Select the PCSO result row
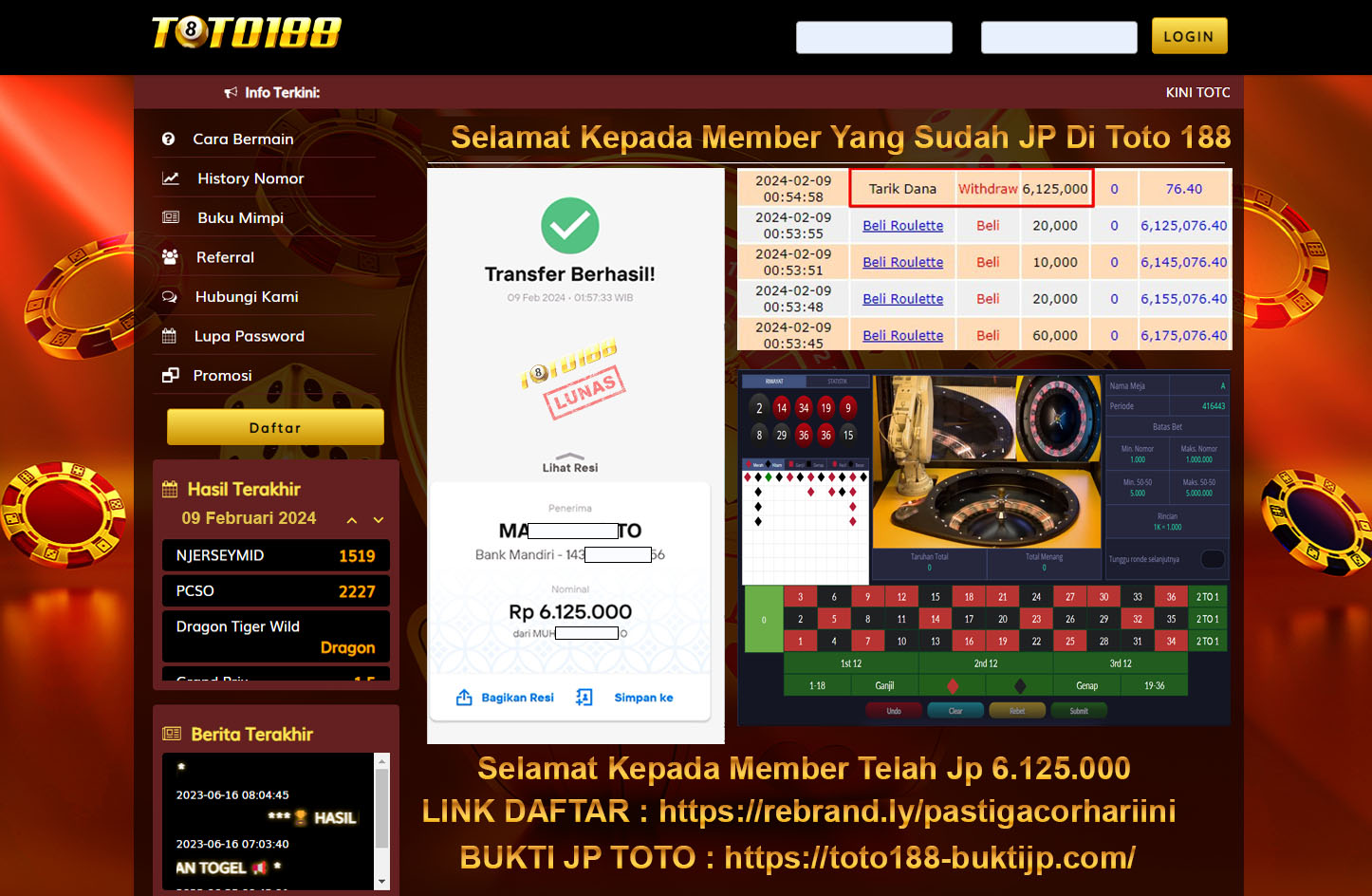Viewport: 1372px width, 896px height. pyautogui.click(x=275, y=590)
